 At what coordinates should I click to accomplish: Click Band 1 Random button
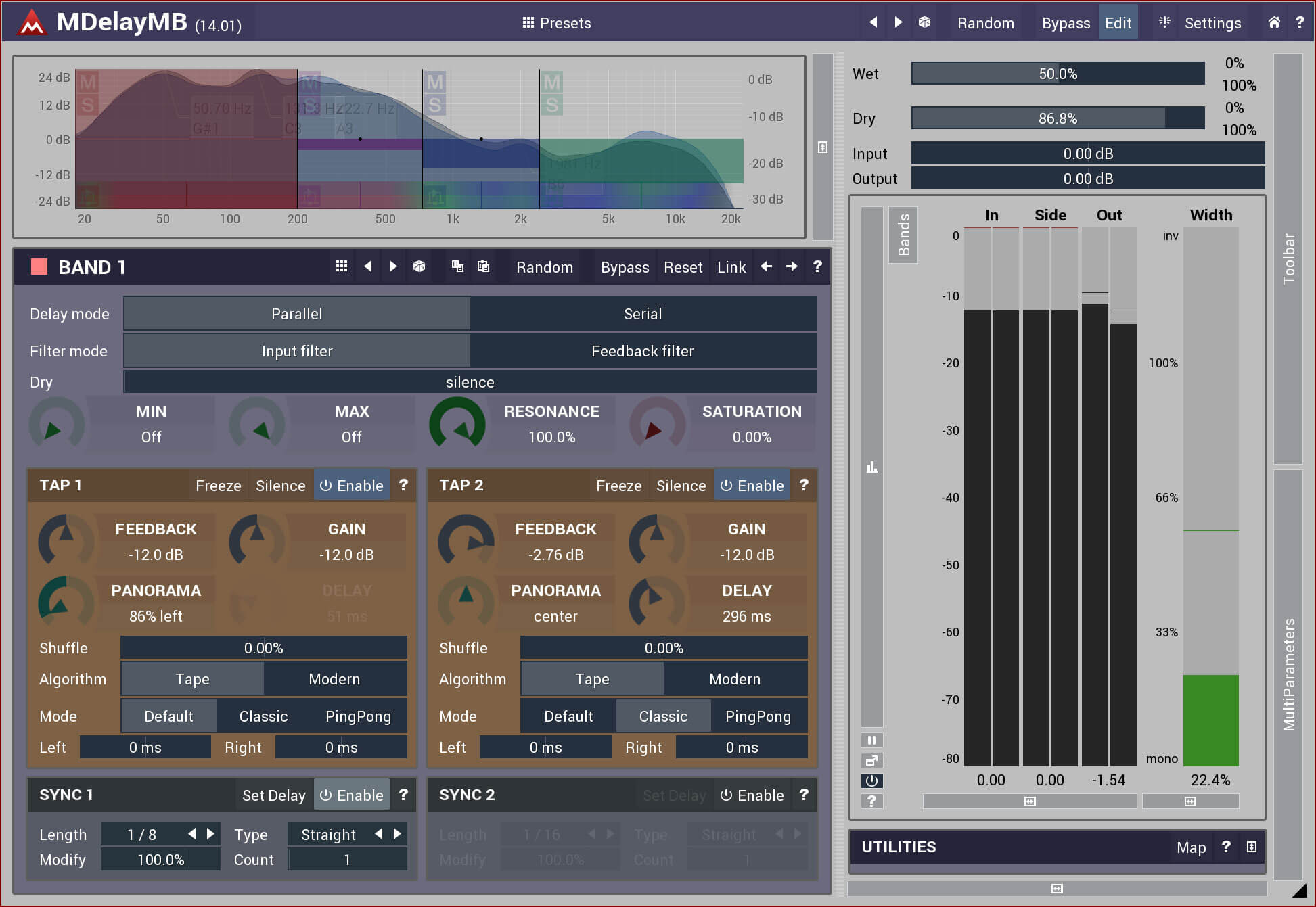pos(544,267)
